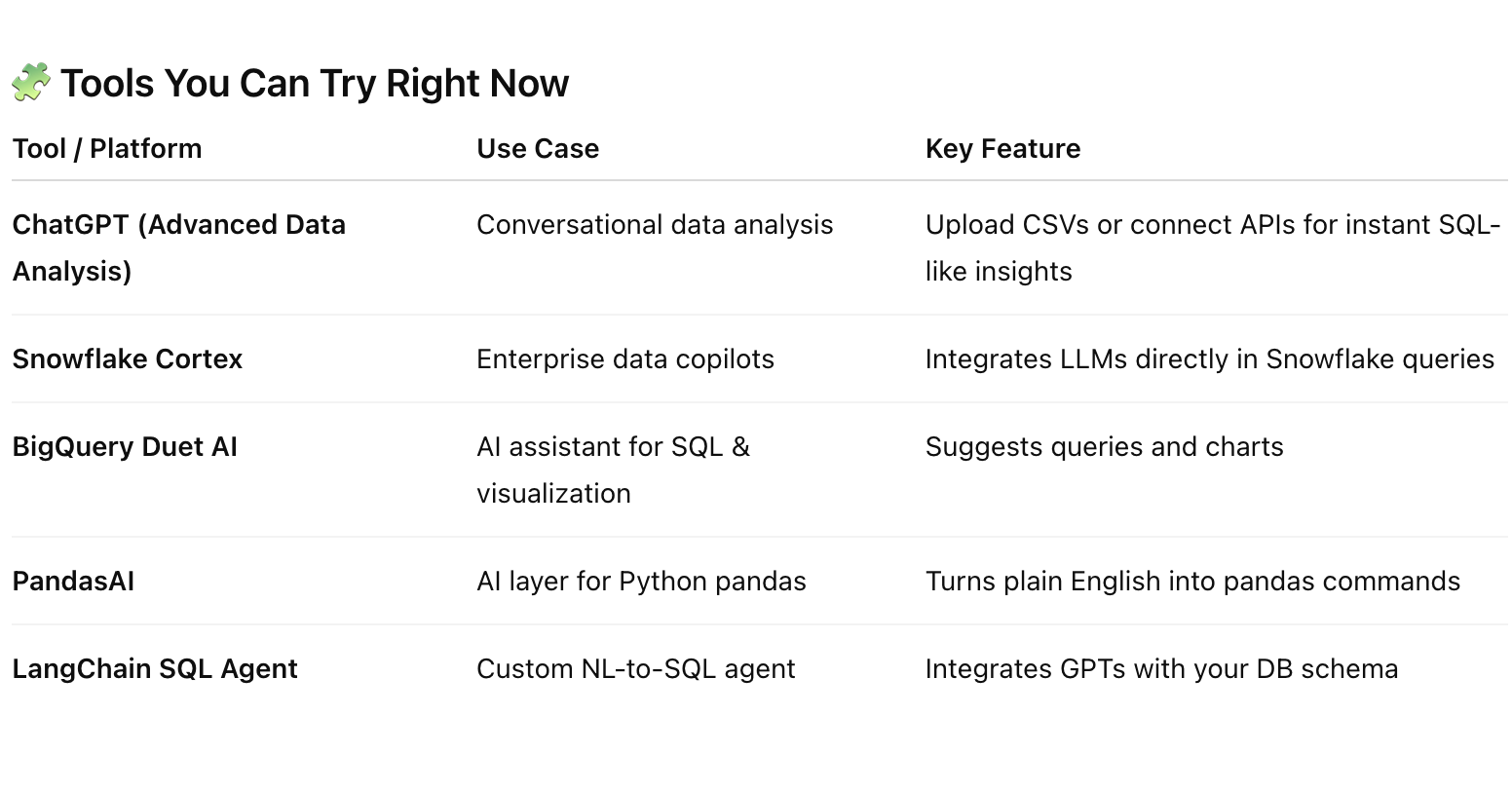Click the 'Tool / Platform' column header
Image resolution: width=1512 pixels, height=791 pixels.
coord(107,149)
